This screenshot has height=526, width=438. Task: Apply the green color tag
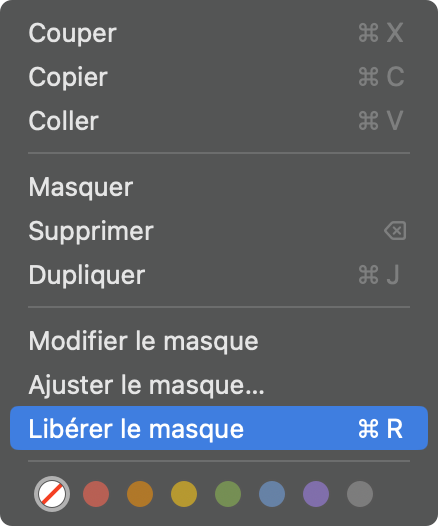(228, 494)
